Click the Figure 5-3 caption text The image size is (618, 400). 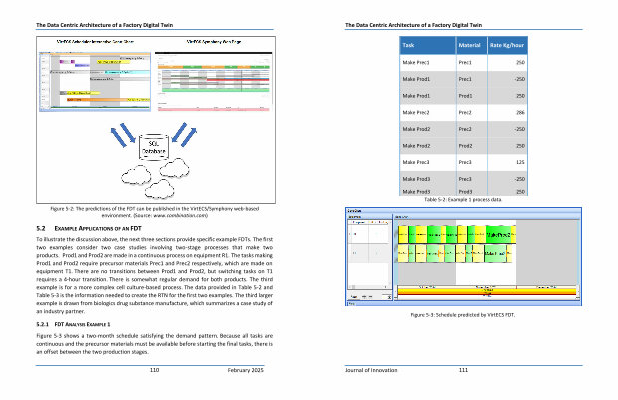click(462, 315)
